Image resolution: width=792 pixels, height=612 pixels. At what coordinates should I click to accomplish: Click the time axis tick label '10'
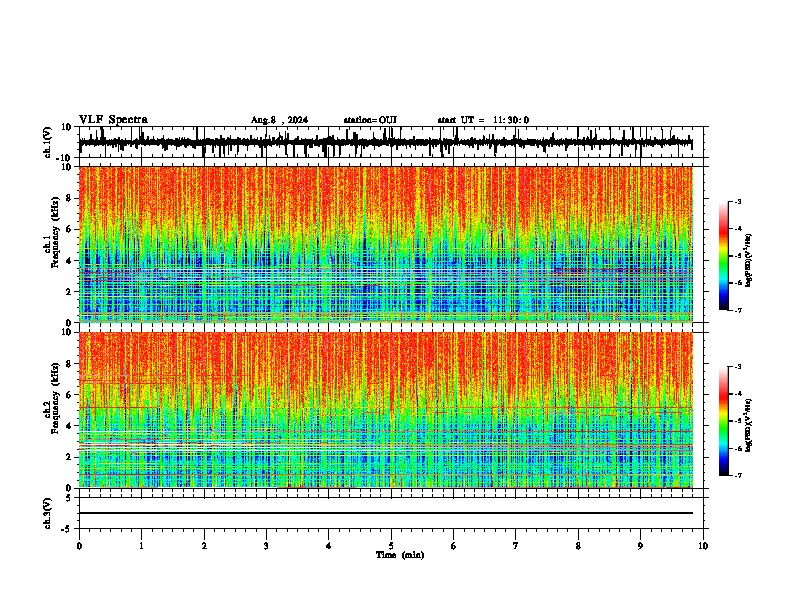[703, 546]
